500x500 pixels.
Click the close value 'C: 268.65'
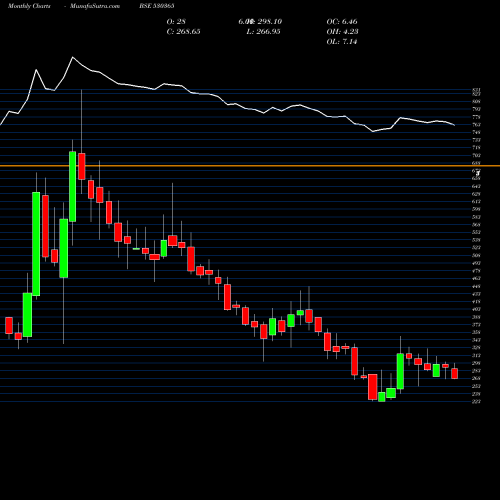point(183,32)
